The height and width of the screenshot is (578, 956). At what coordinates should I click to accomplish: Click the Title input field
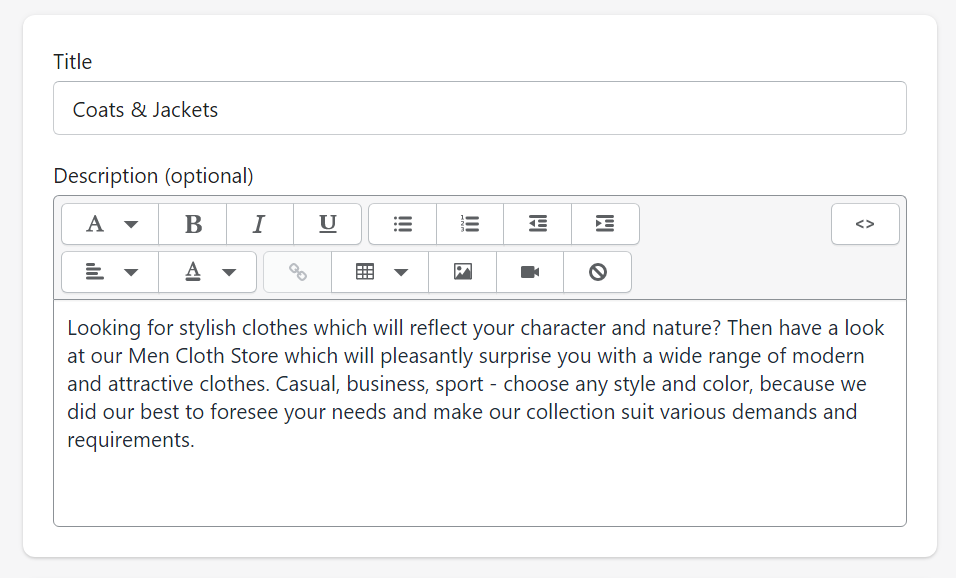click(x=480, y=109)
